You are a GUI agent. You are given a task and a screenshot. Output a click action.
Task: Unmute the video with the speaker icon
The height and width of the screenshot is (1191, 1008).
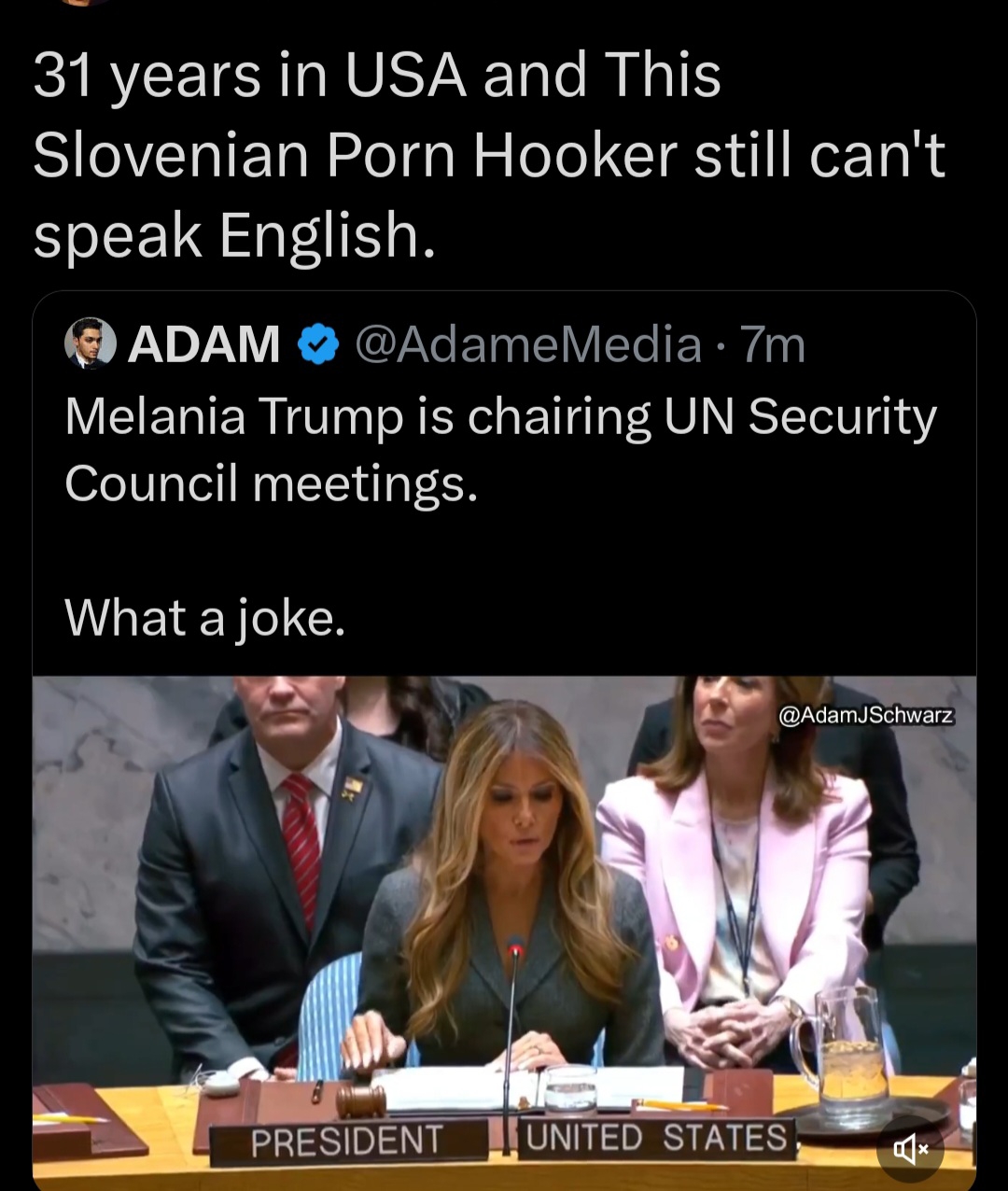[910, 1149]
